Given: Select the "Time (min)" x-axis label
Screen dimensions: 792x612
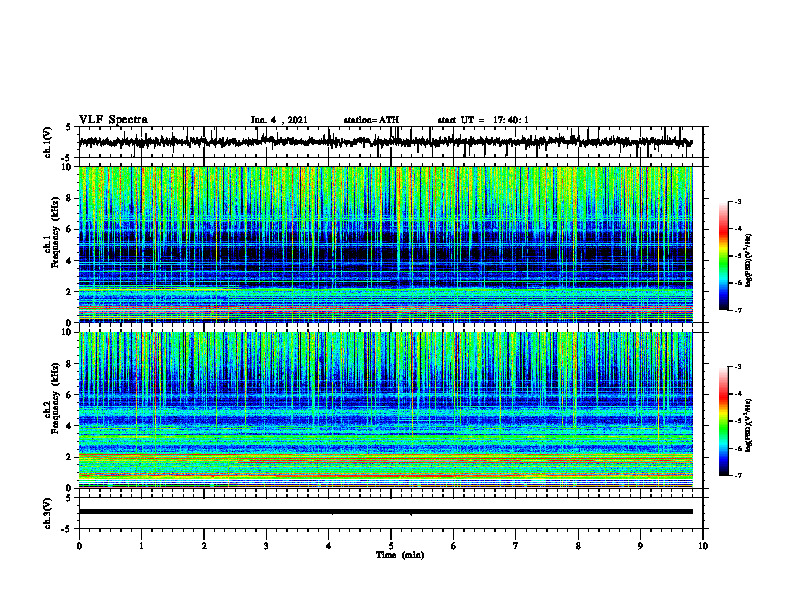Looking at the screenshot, I should [400, 555].
